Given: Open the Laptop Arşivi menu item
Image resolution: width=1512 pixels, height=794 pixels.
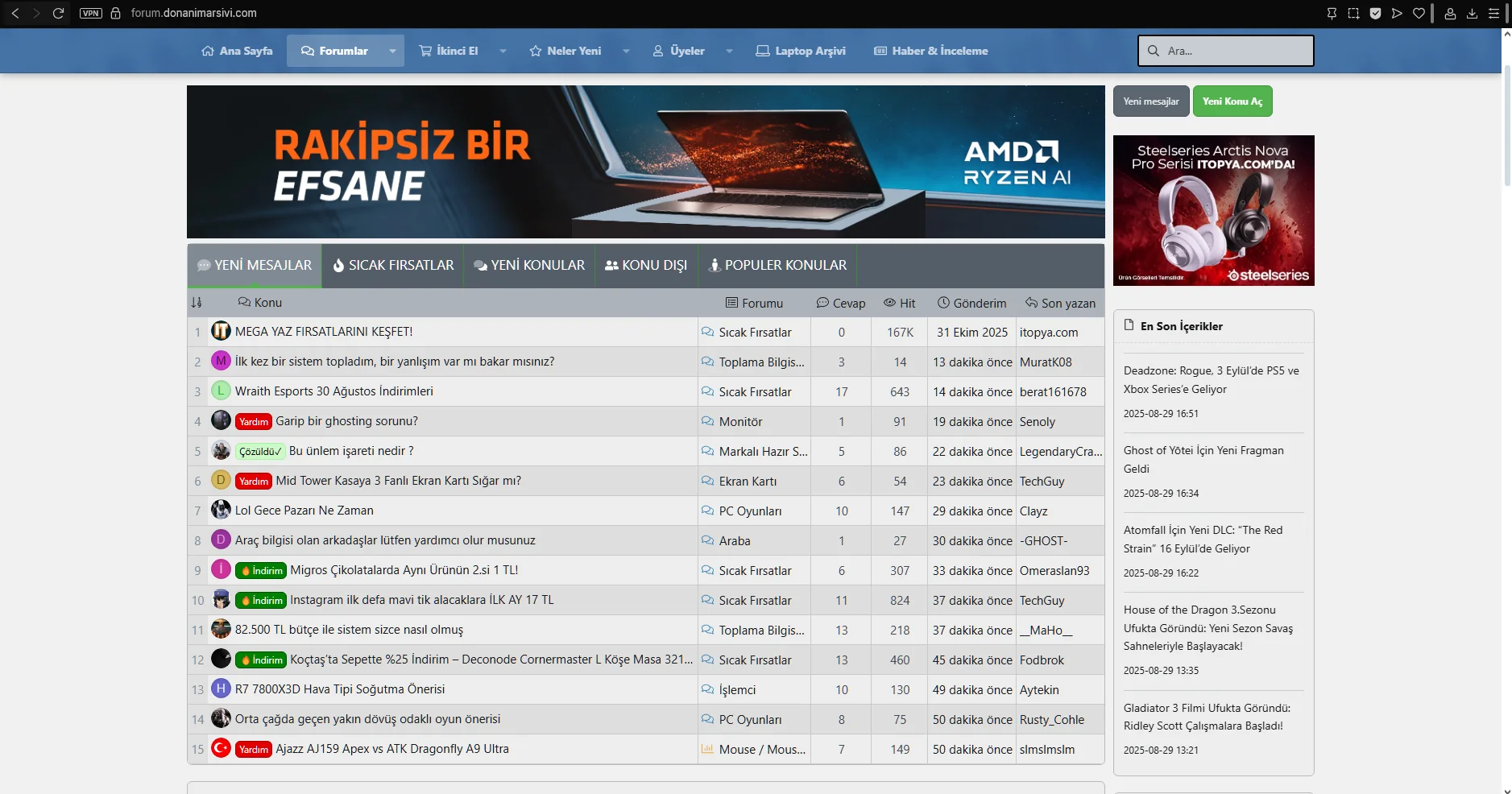Looking at the screenshot, I should (x=801, y=51).
